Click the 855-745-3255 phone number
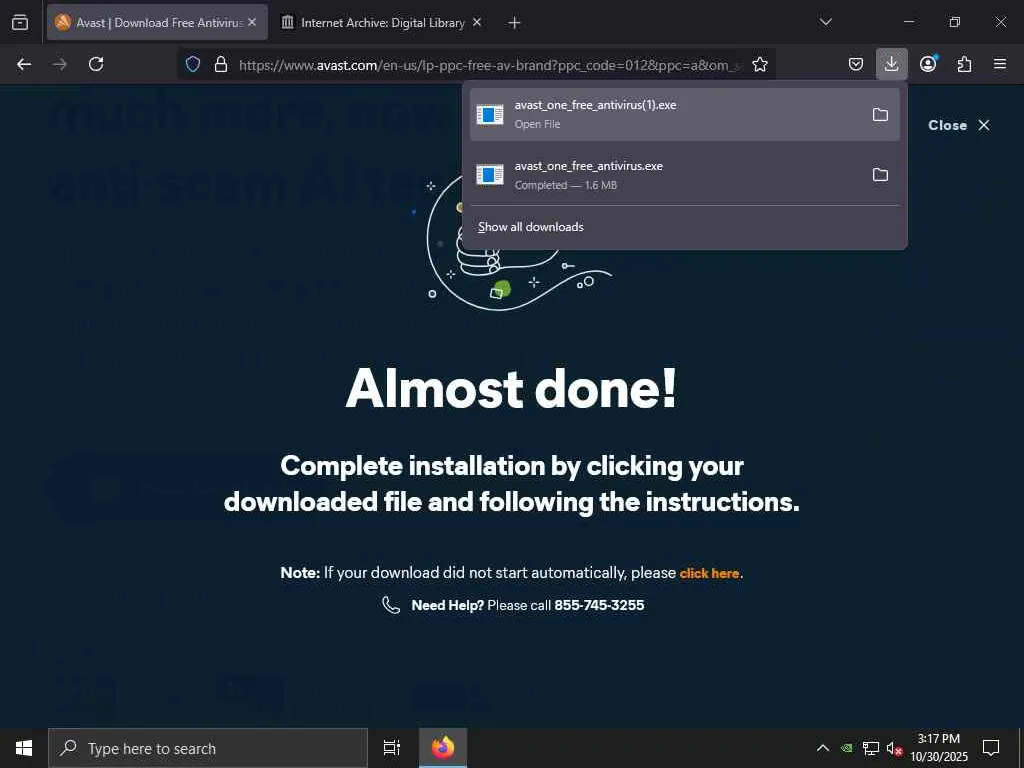The image size is (1024, 768). (599, 605)
